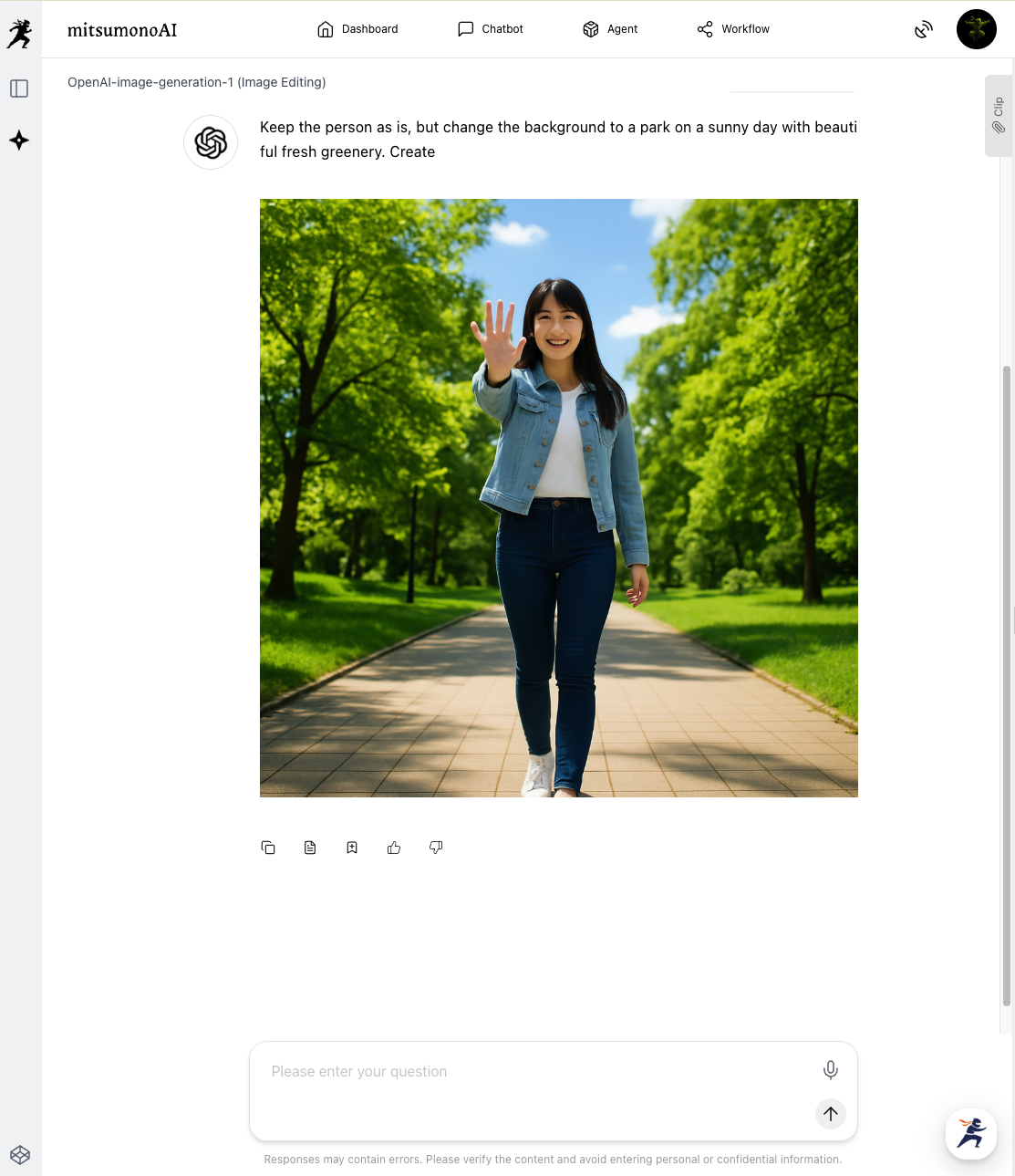This screenshot has width=1015, height=1176.
Task: Click the sparkle star icon in sidebar
Action: (19, 140)
